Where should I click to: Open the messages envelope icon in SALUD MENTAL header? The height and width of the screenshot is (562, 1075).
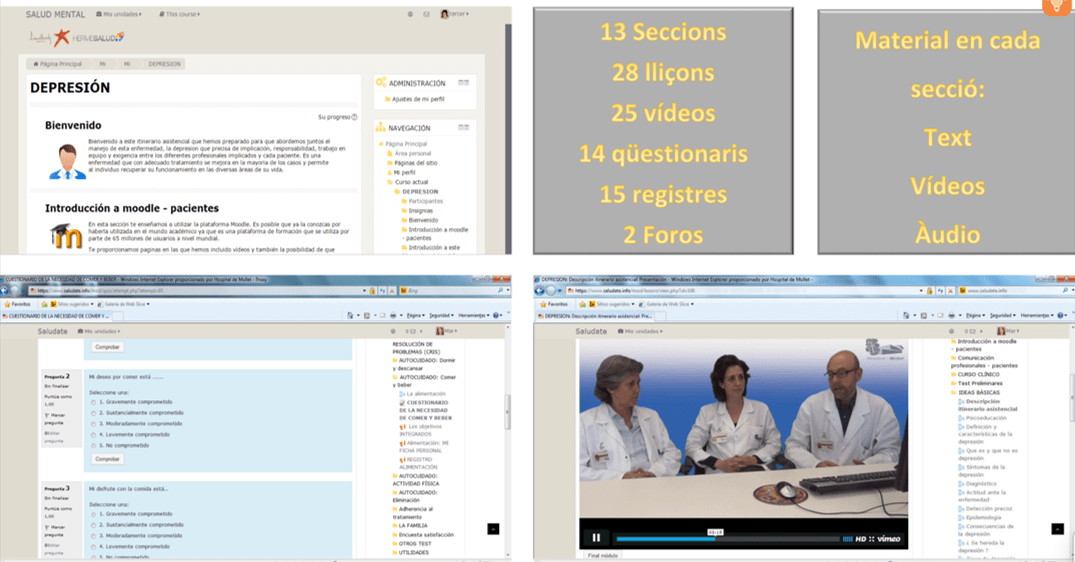pos(426,14)
